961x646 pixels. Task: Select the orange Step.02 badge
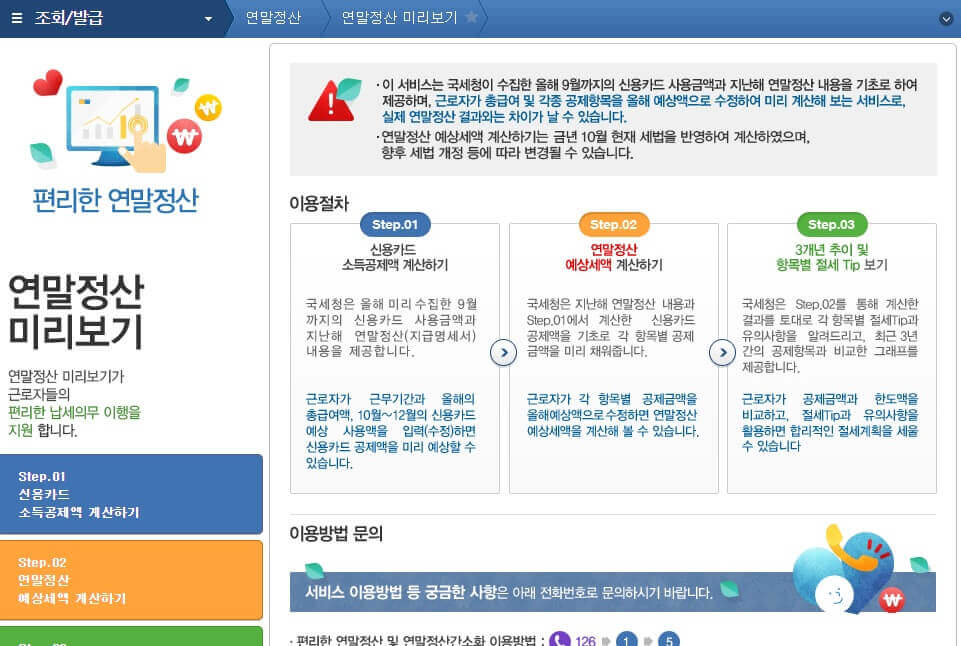click(x=613, y=225)
